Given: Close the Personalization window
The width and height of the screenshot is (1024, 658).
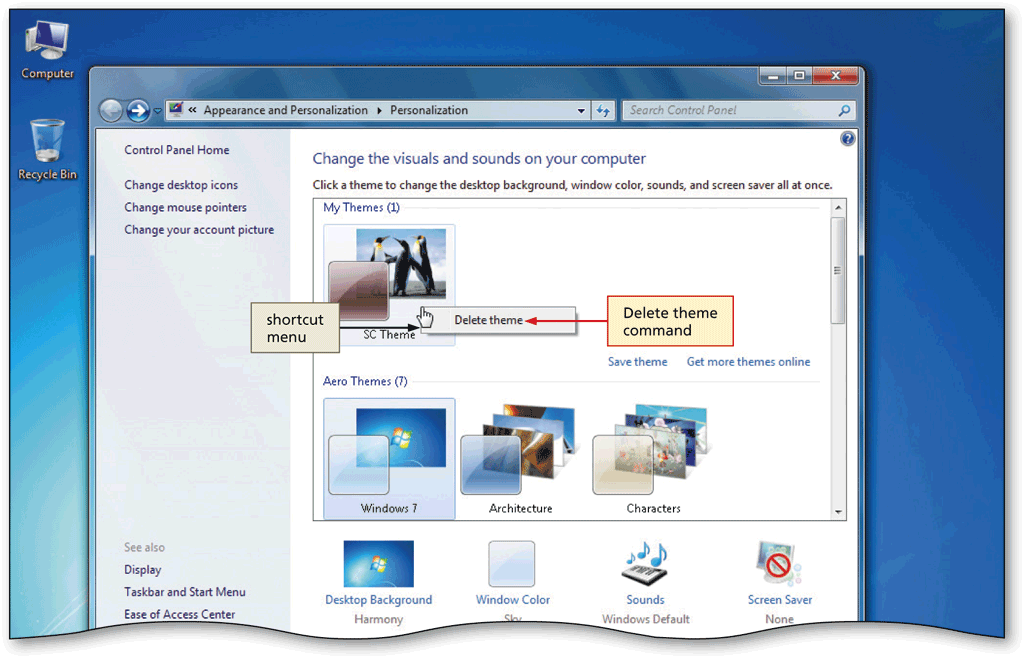Looking at the screenshot, I should pyautogui.click(x=835, y=76).
